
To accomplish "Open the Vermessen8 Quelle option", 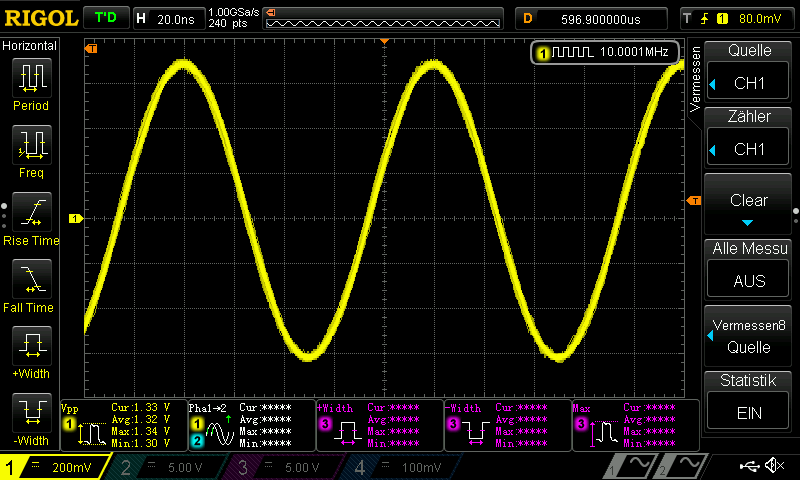I will point(749,336).
